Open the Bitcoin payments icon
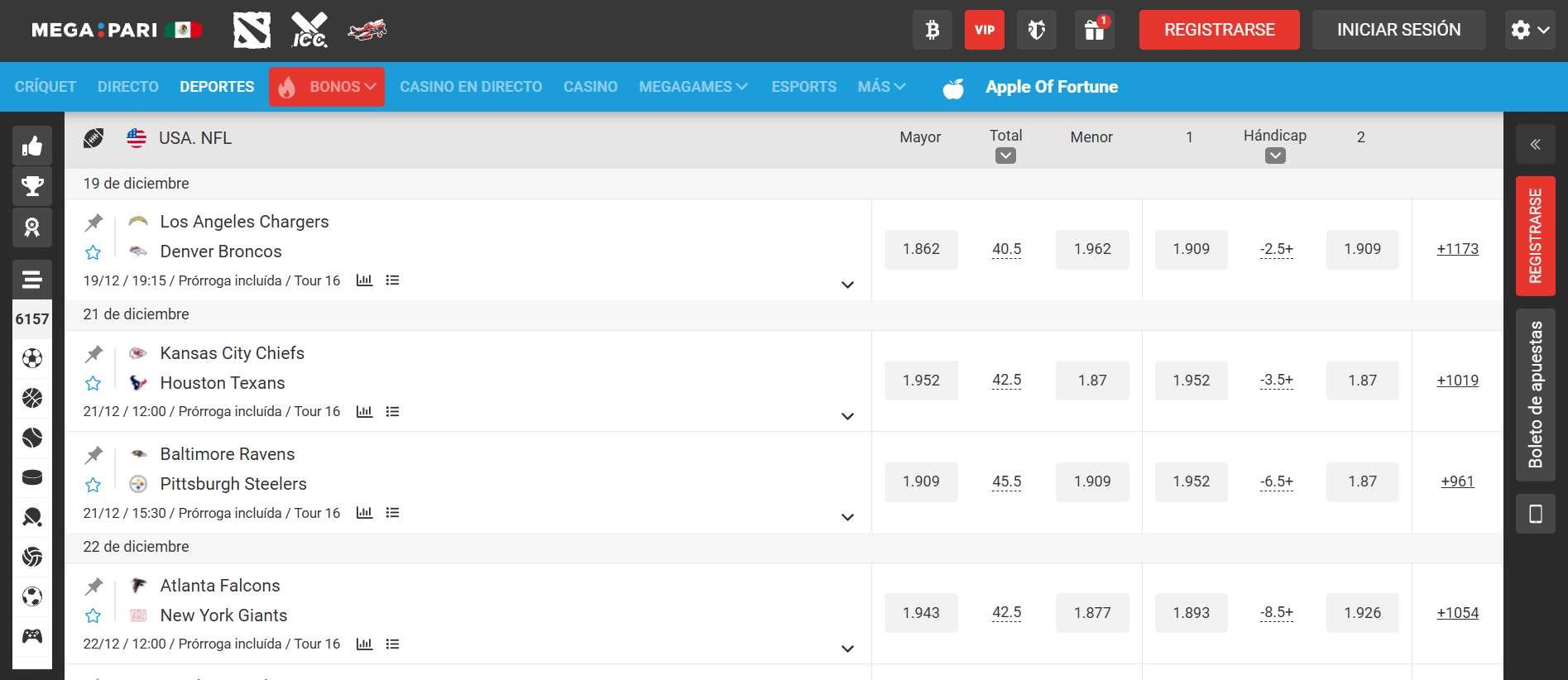The height and width of the screenshot is (680, 1568). point(933,30)
